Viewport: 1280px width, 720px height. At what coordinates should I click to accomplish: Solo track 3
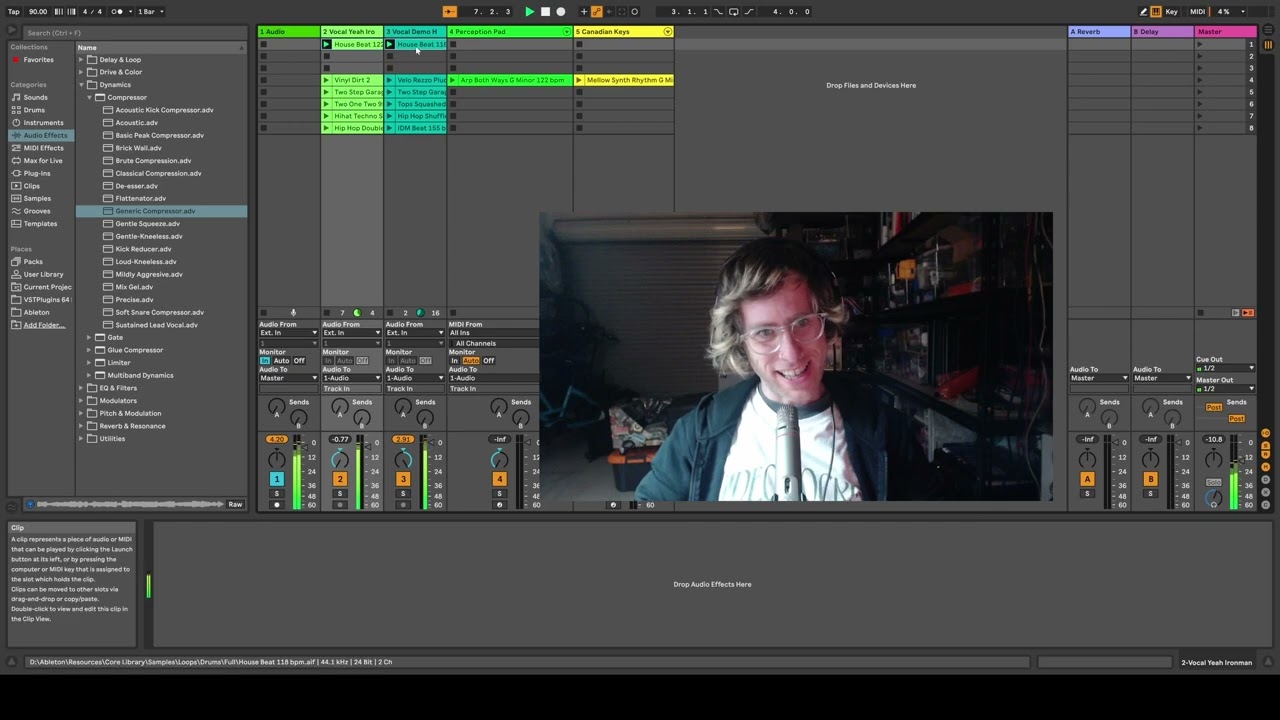tap(403, 494)
